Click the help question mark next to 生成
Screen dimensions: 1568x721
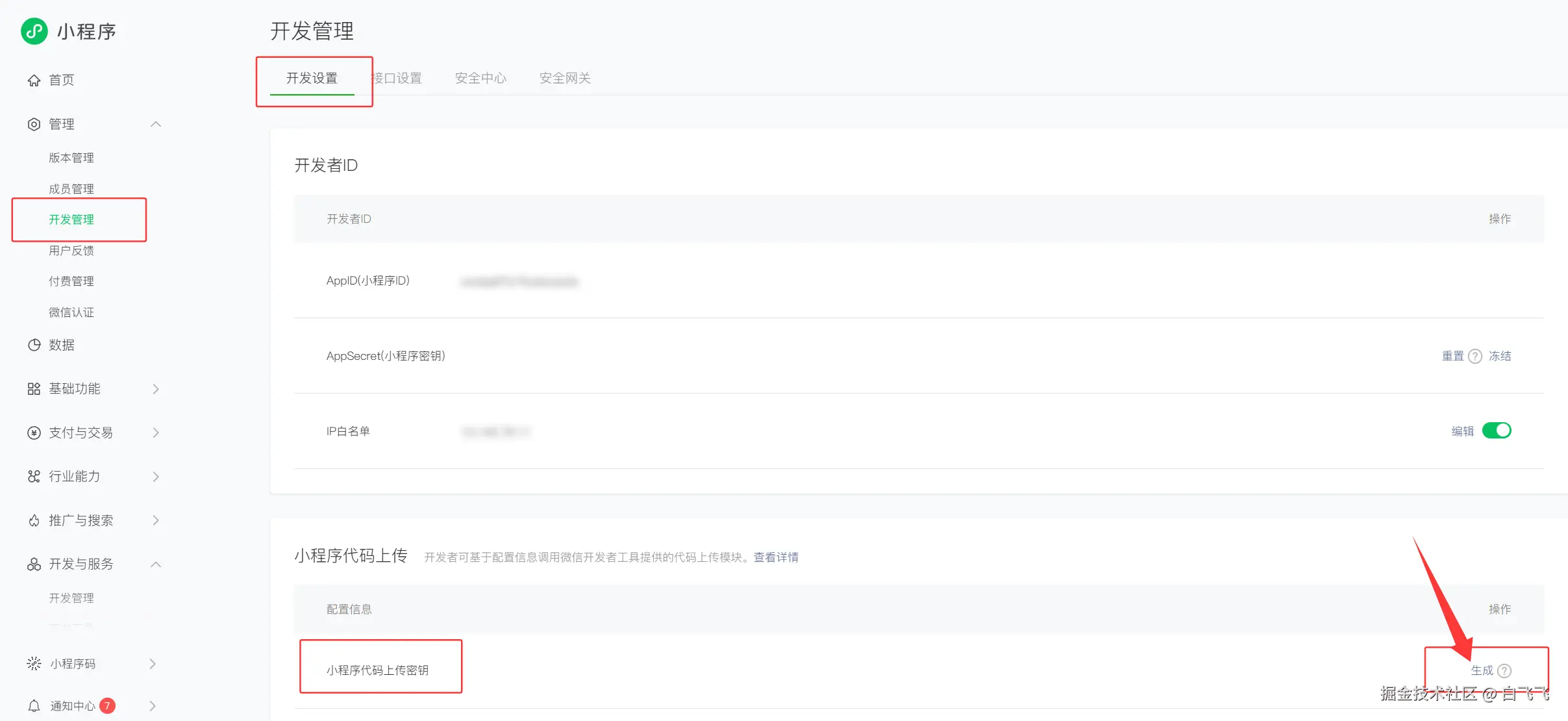coord(1504,671)
